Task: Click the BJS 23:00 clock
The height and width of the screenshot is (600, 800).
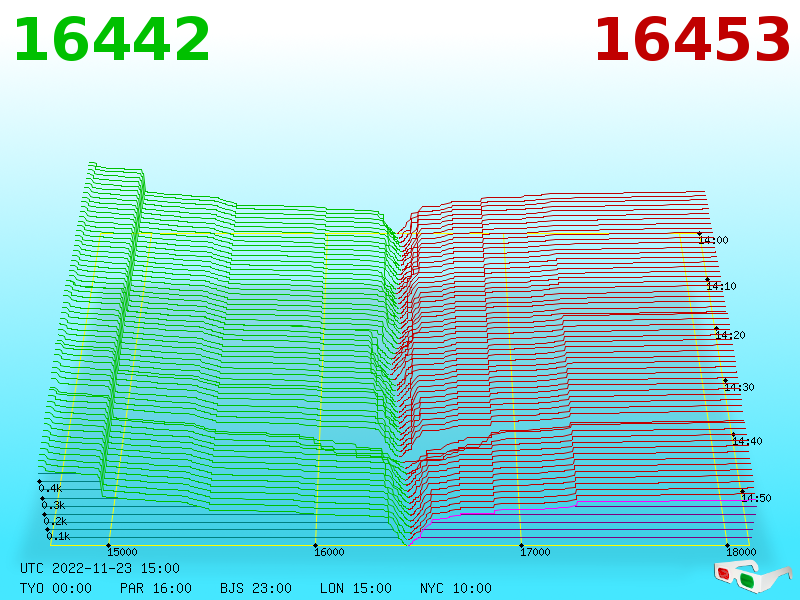Action: click(x=256, y=588)
